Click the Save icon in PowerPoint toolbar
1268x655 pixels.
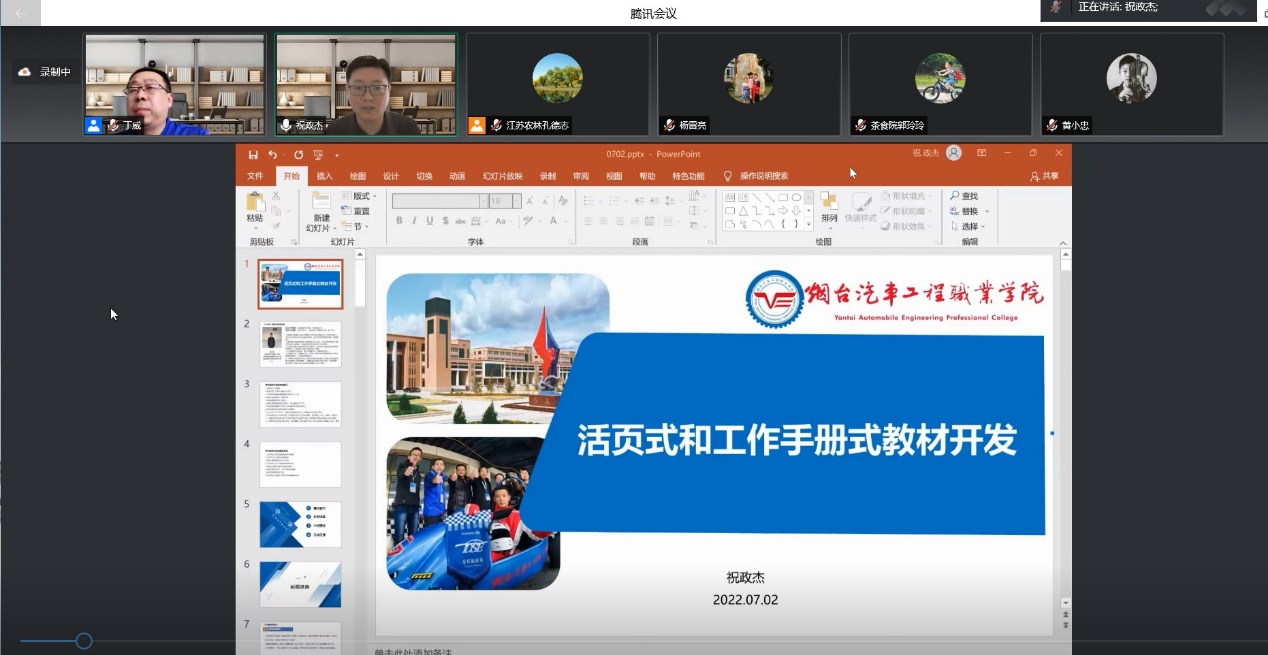253,155
